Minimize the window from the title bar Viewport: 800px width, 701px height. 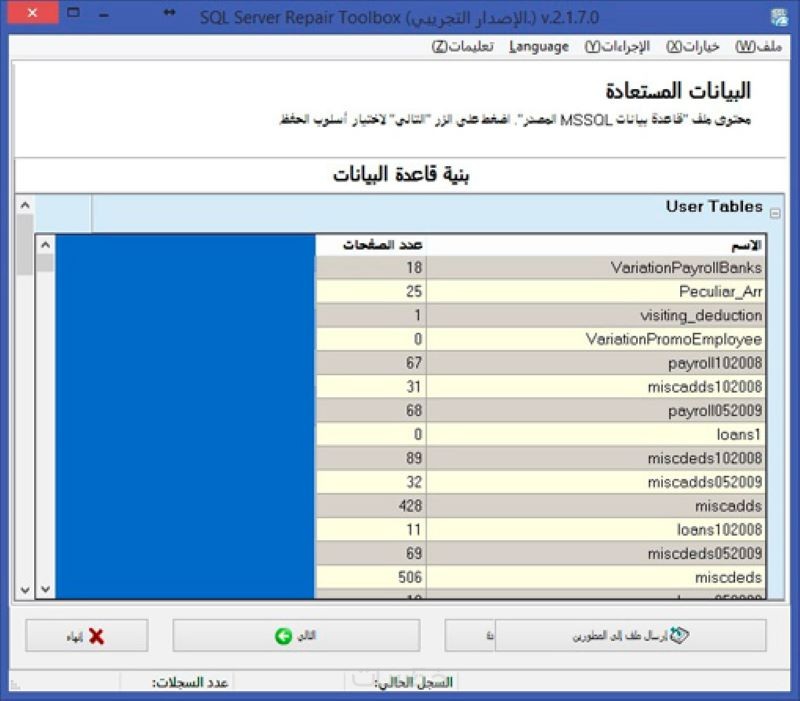tap(104, 15)
